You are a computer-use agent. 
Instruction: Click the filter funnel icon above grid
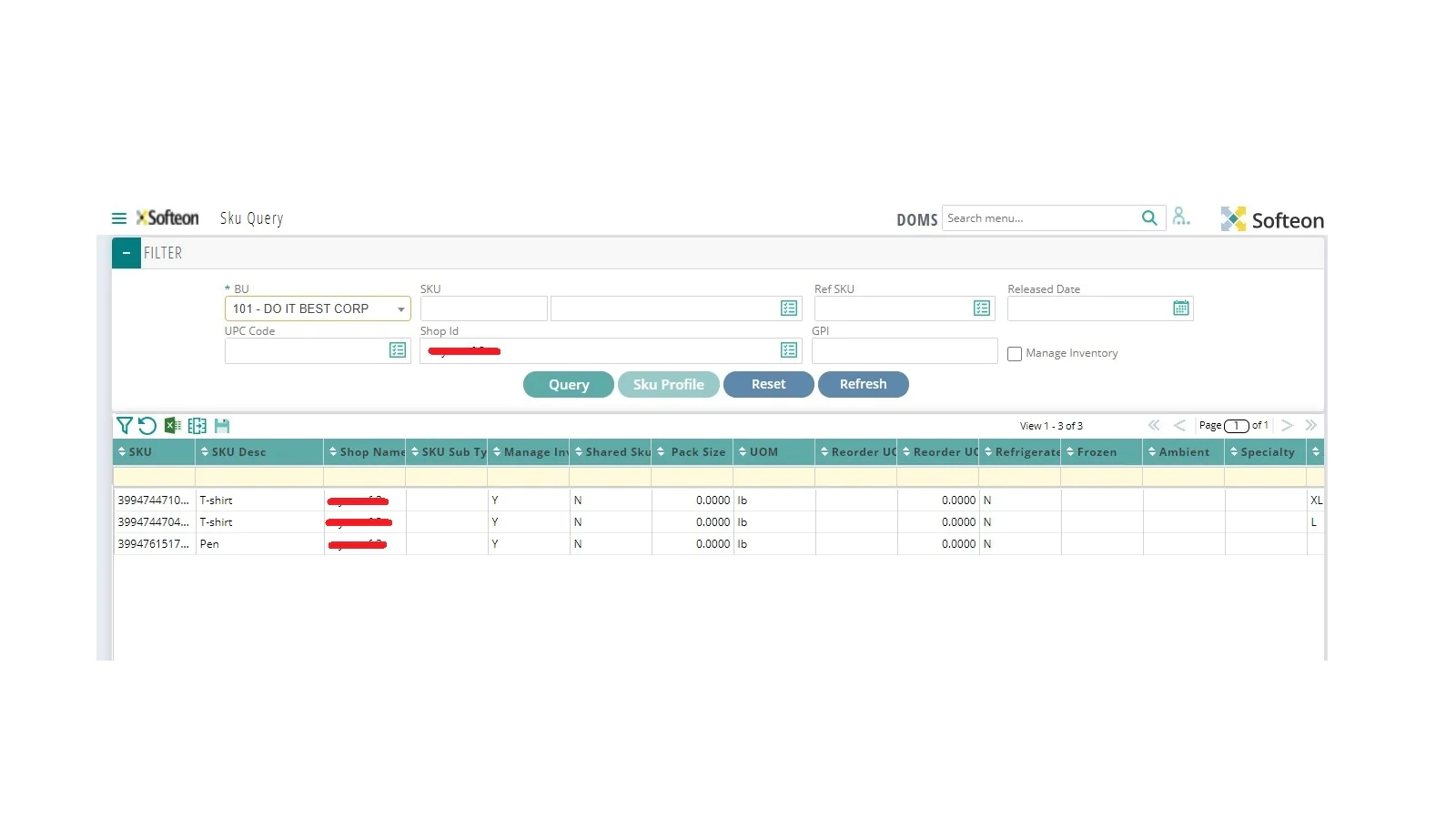pos(125,426)
